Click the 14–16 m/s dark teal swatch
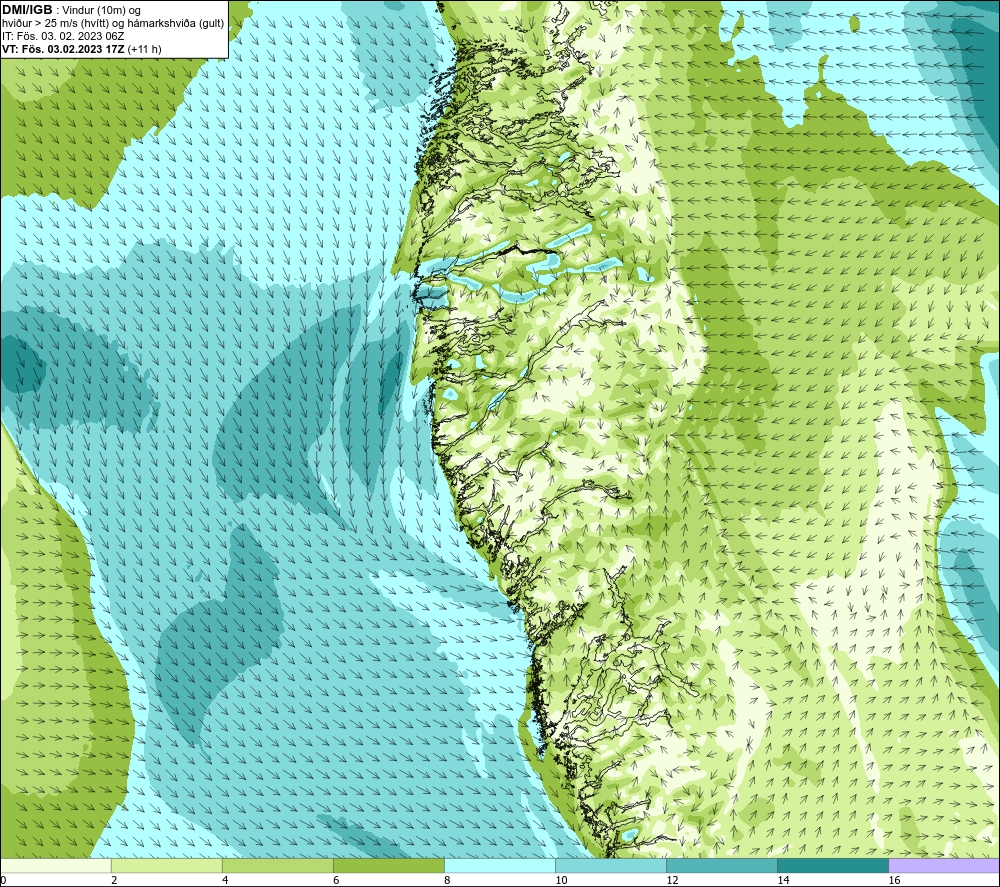This screenshot has width=1000, height=887. (x=832, y=865)
